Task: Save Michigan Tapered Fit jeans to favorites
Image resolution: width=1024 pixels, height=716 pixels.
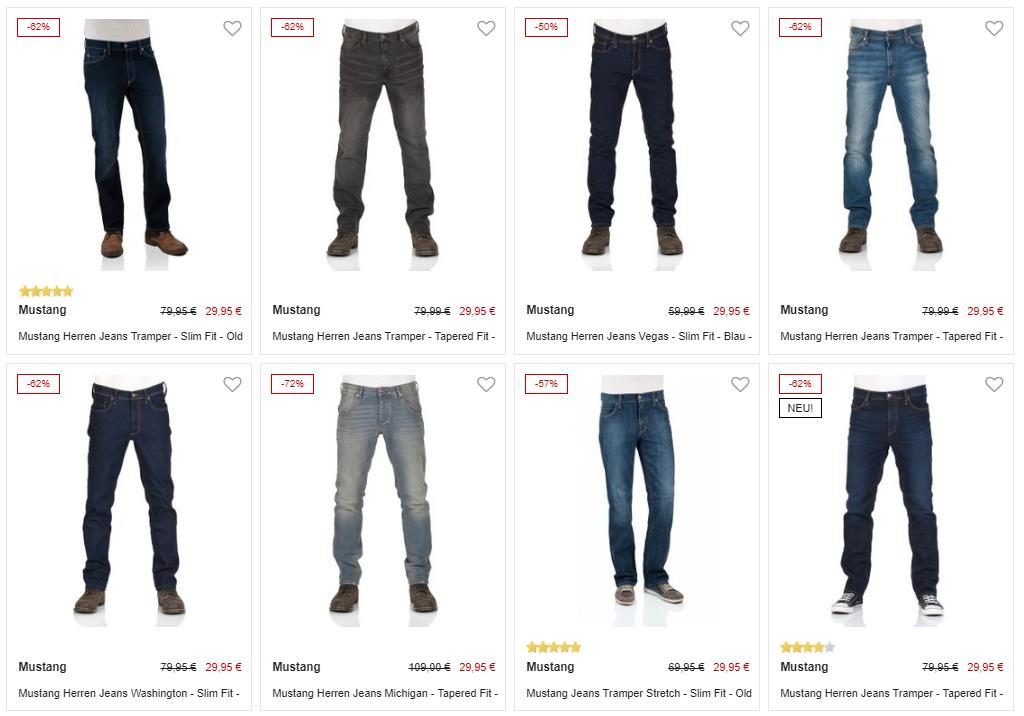Action: (x=486, y=384)
